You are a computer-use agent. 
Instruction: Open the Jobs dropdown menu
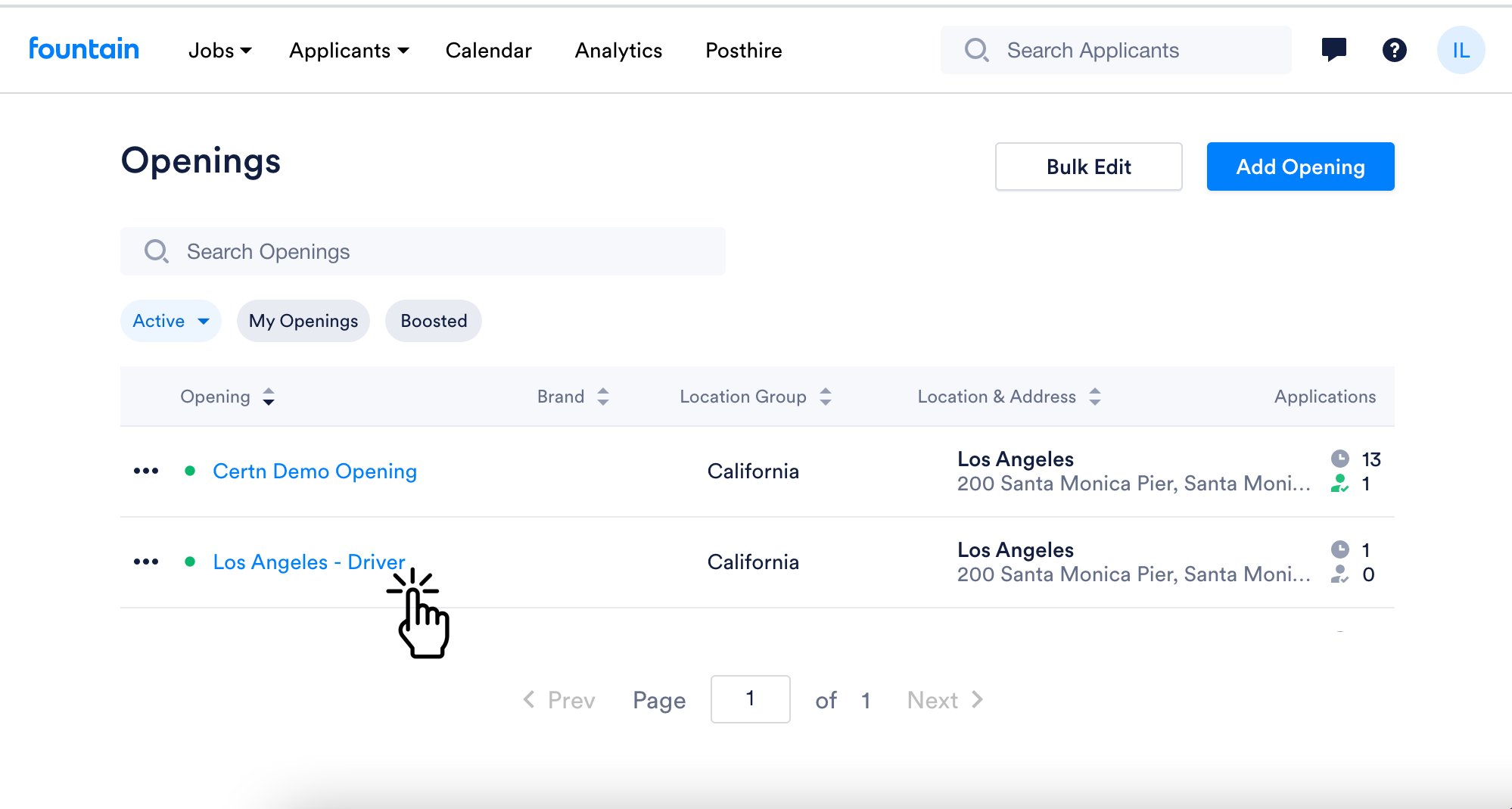click(219, 50)
